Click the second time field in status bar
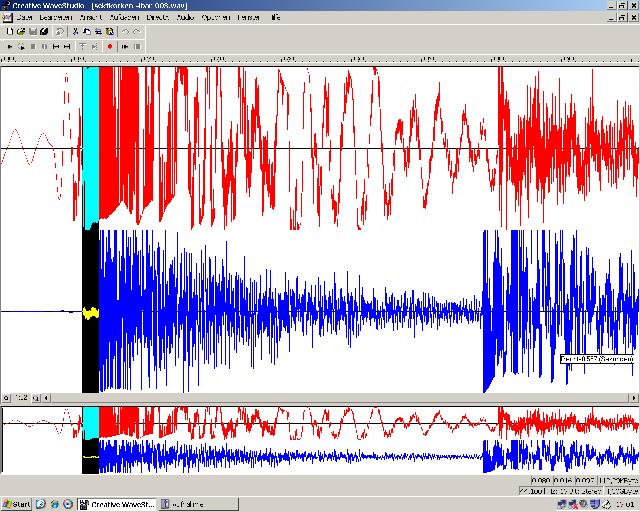Image resolution: width=640 pixels, height=512 pixels. pos(563,481)
